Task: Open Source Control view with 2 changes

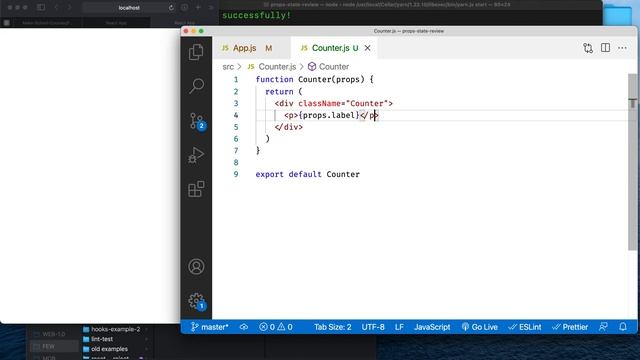Action: coord(197,121)
